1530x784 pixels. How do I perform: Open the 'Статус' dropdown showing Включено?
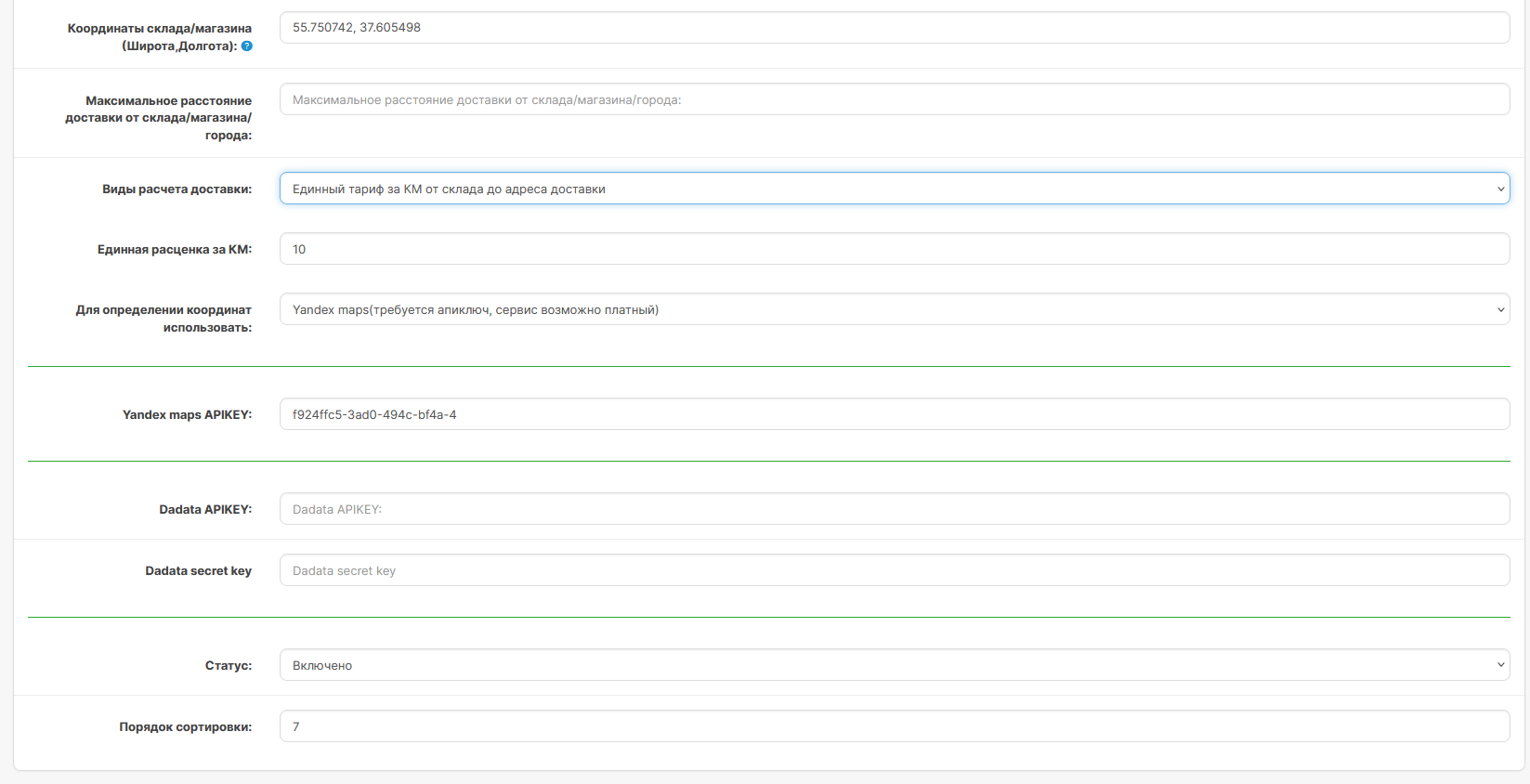click(894, 665)
